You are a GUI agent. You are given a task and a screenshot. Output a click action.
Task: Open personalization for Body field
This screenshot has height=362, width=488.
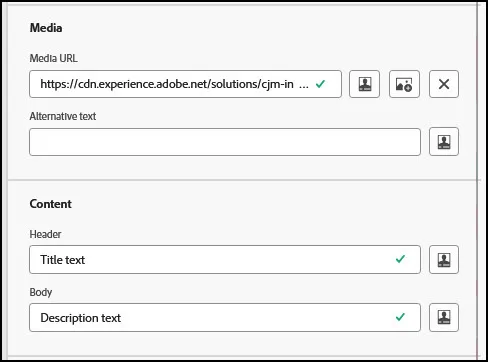[x=444, y=317]
